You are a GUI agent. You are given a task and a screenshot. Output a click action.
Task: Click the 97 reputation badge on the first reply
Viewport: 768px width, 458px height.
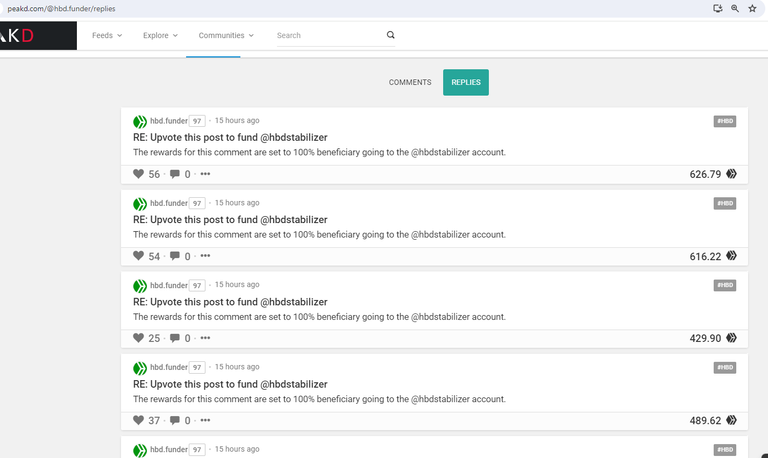pyautogui.click(x=197, y=121)
